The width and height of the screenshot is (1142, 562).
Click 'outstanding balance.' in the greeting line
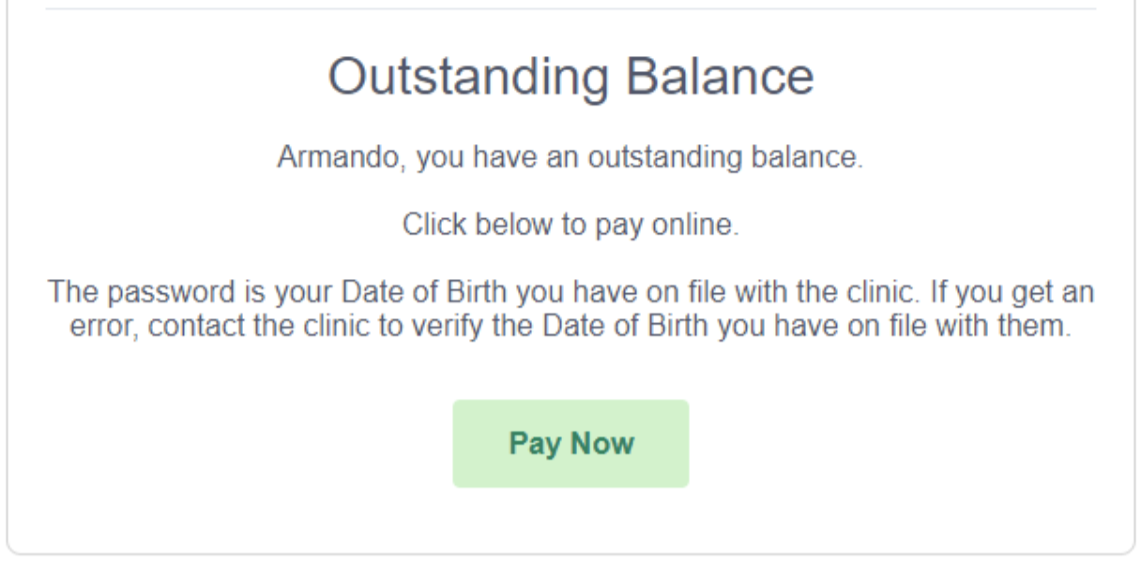point(725,157)
